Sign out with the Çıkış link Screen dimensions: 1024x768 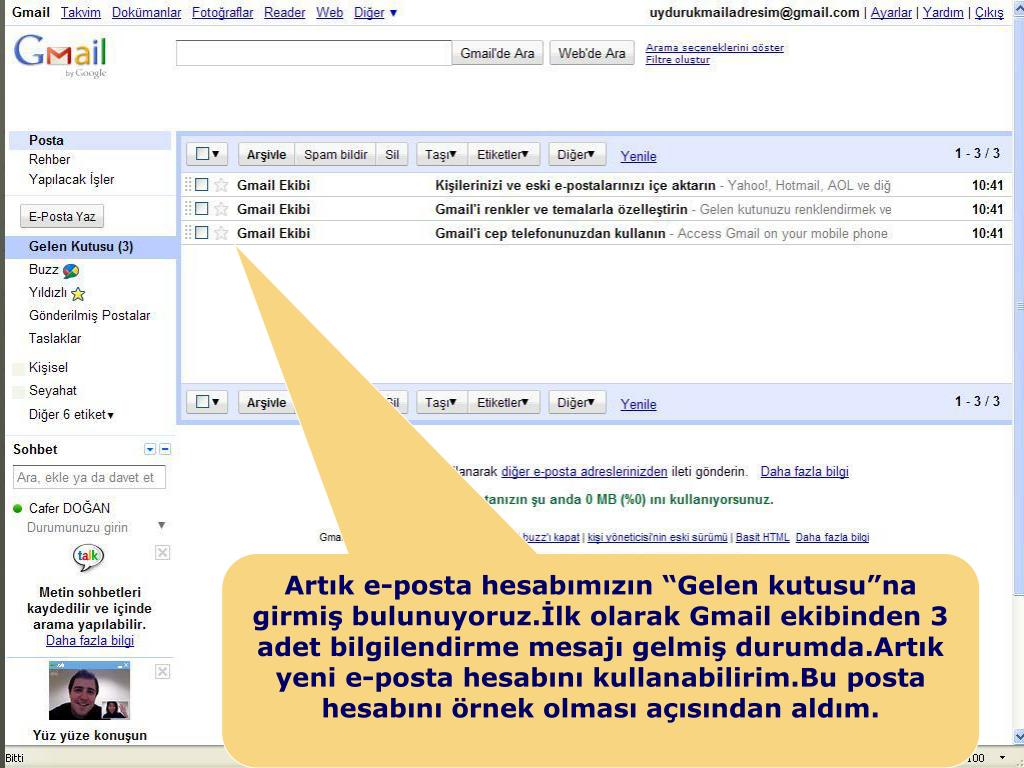(989, 12)
